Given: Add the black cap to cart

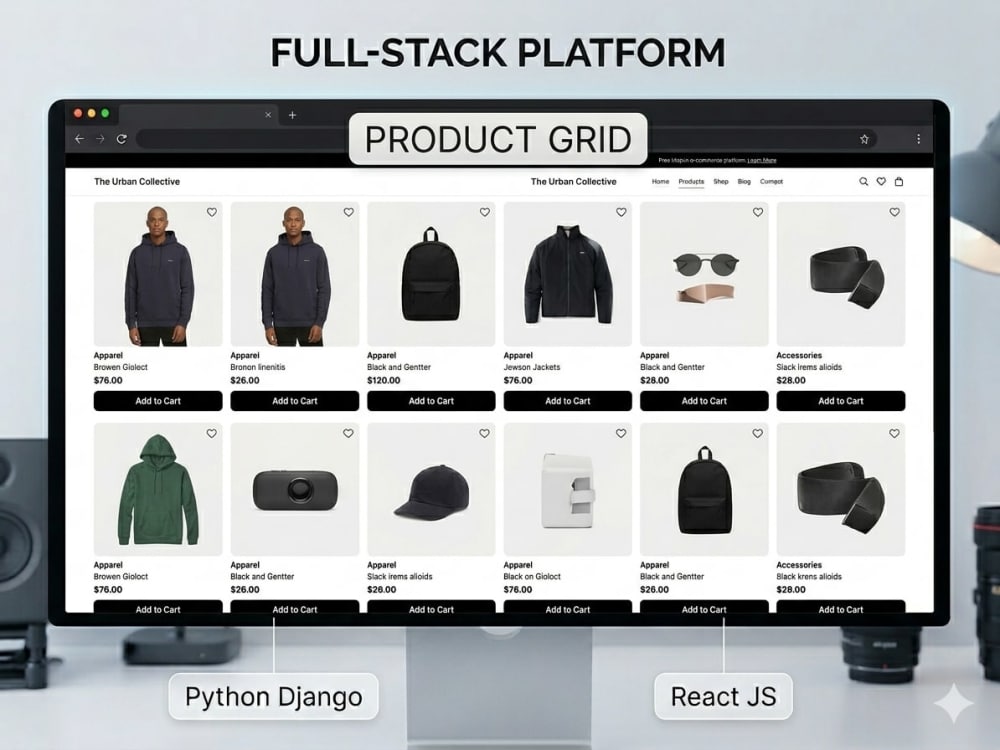Looking at the screenshot, I should click(x=431, y=607).
